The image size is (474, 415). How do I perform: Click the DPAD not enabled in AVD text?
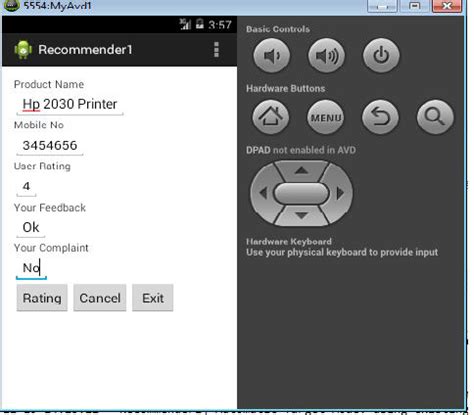tap(301, 150)
